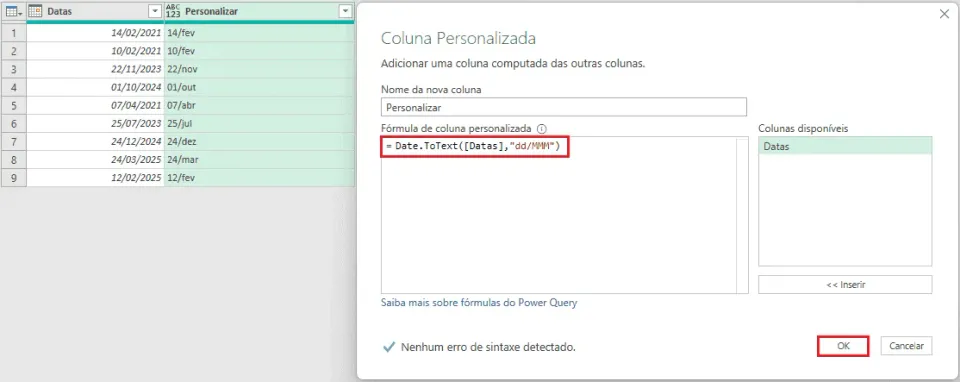
Task: Click the date type icon on Datas column
Action: (x=36, y=12)
